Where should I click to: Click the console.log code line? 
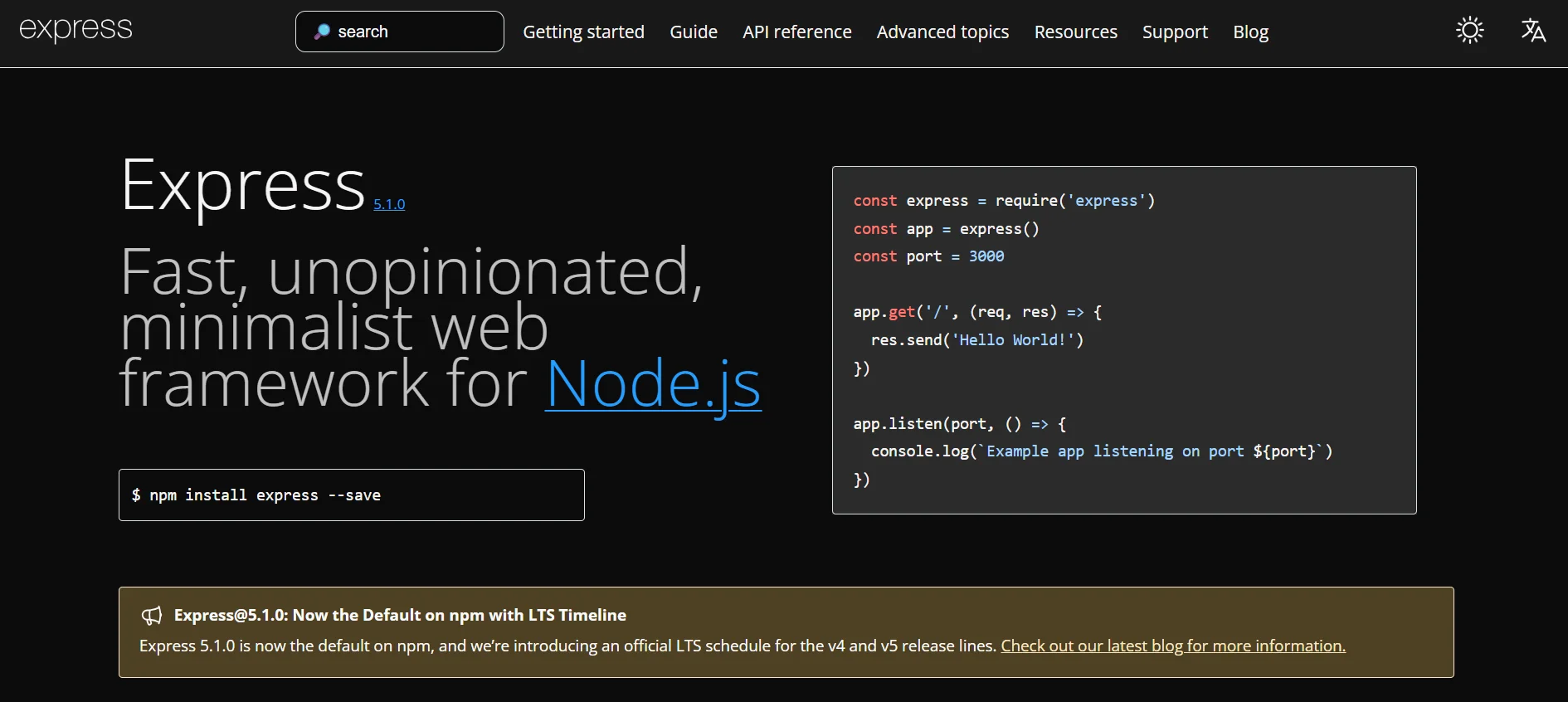pyautogui.click(x=1102, y=451)
